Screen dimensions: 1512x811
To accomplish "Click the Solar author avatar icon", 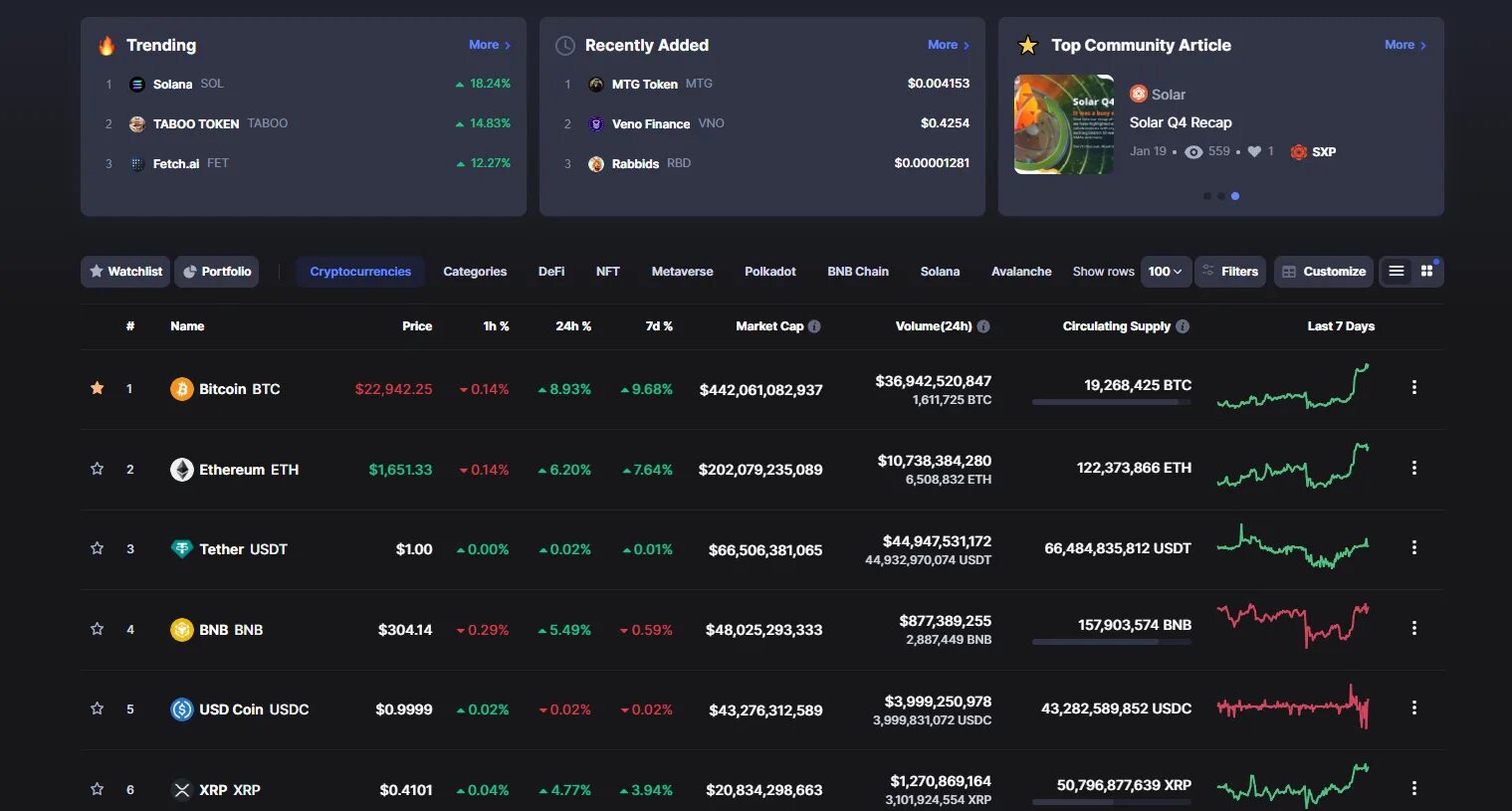I will pyautogui.click(x=1139, y=94).
